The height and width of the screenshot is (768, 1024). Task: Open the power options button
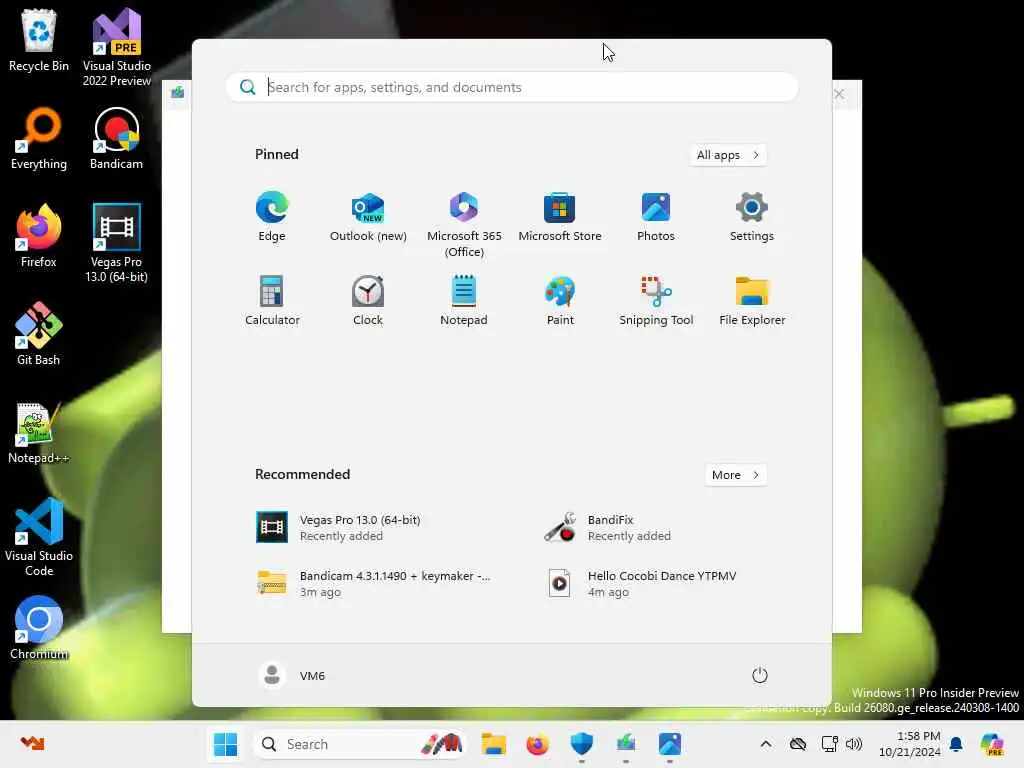coord(760,675)
